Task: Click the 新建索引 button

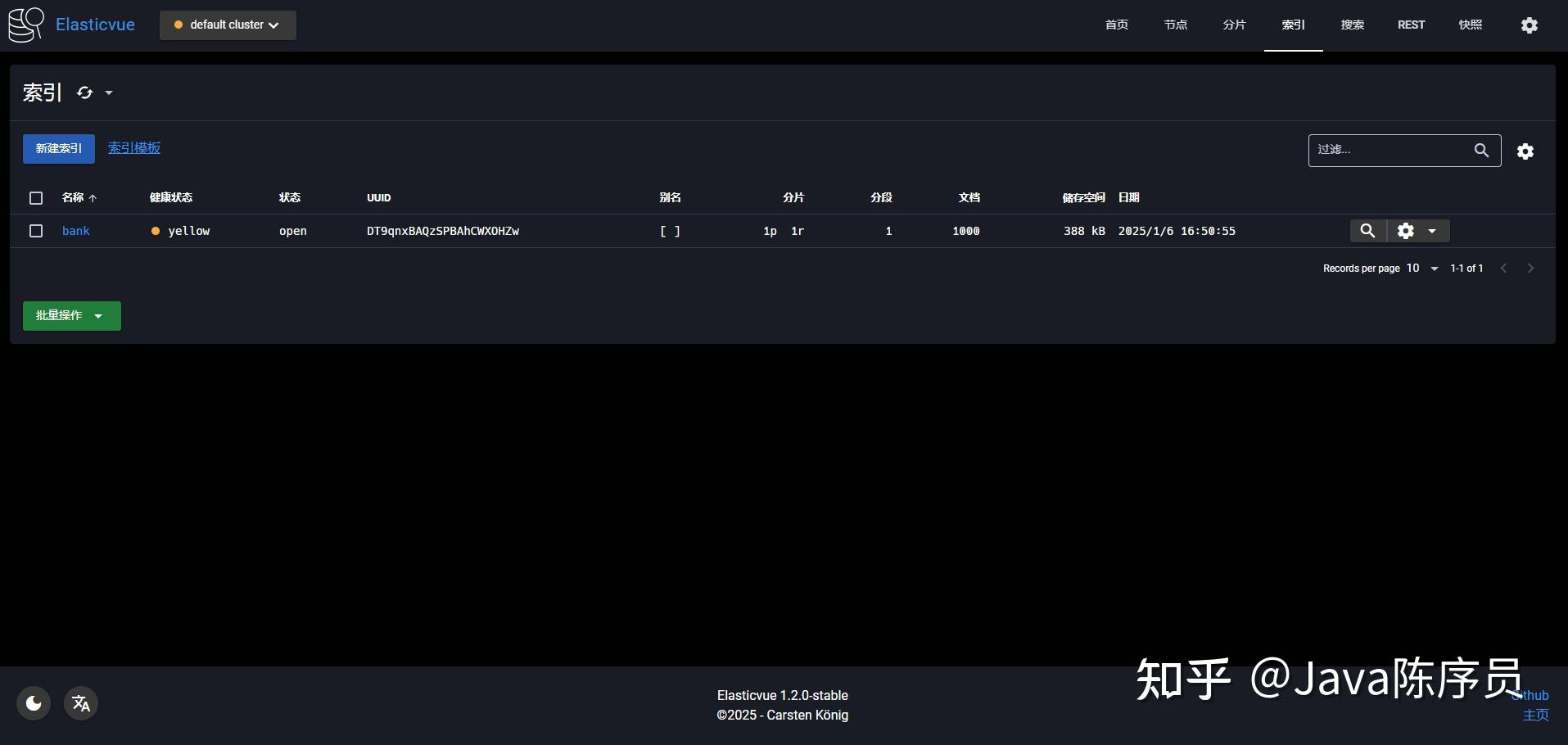Action: point(58,148)
